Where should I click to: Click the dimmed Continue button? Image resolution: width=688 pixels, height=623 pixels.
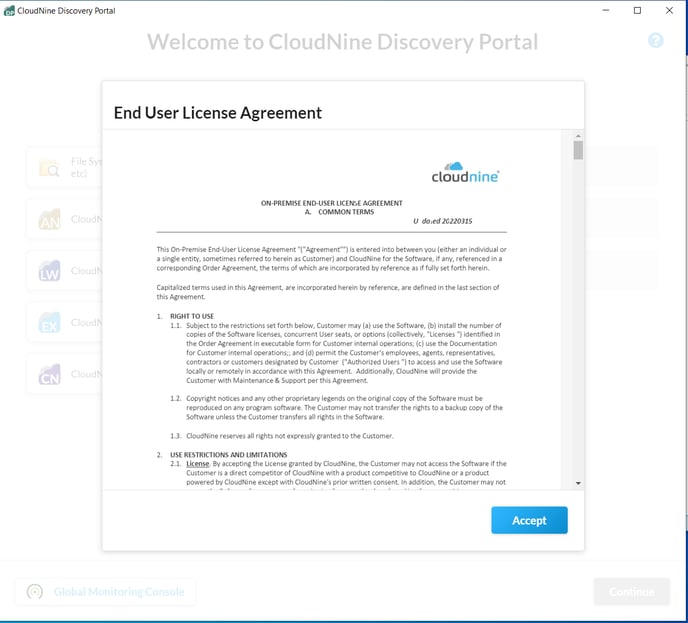coord(631,592)
